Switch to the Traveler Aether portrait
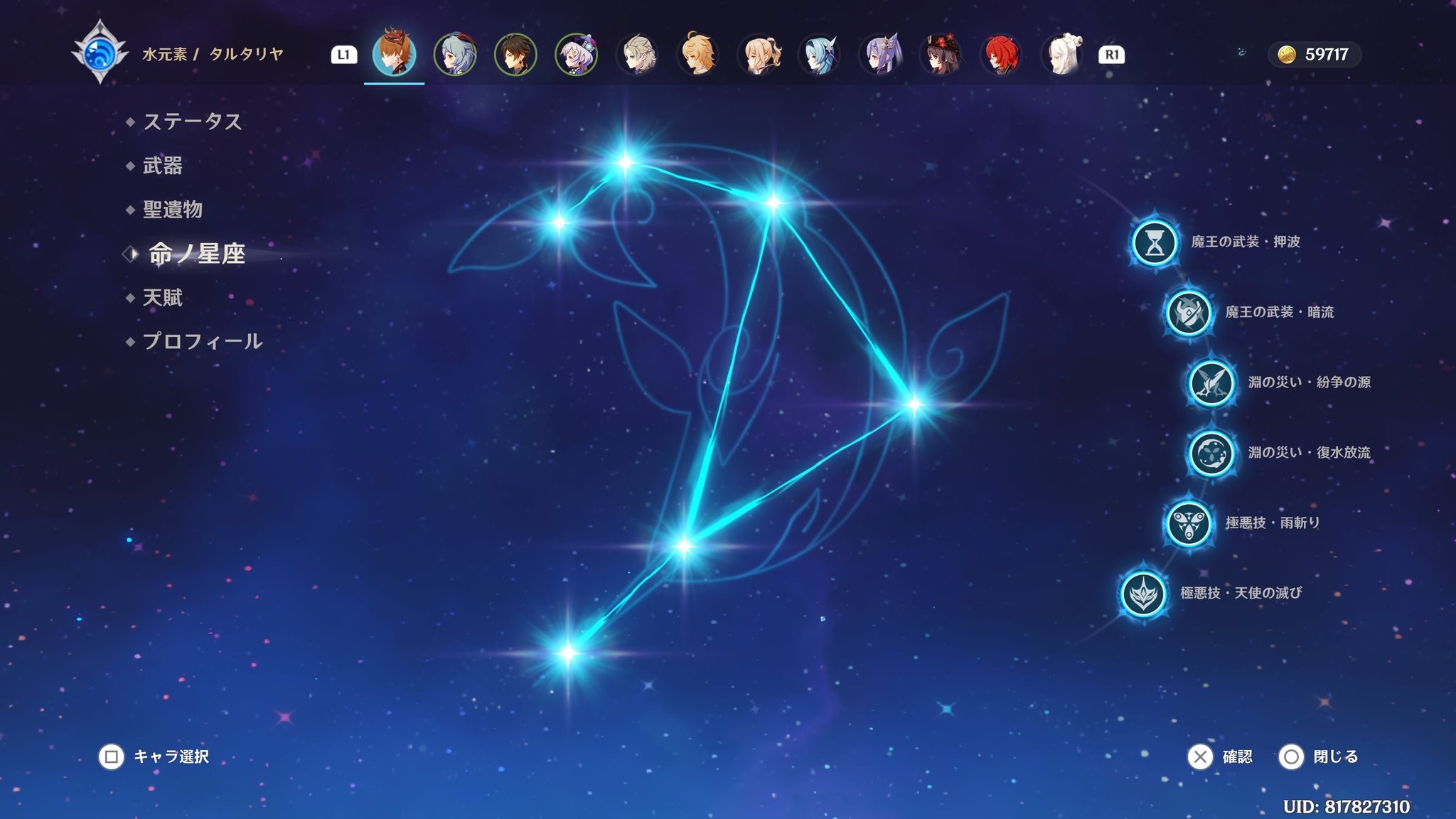Image resolution: width=1456 pixels, height=819 pixels. (x=697, y=54)
